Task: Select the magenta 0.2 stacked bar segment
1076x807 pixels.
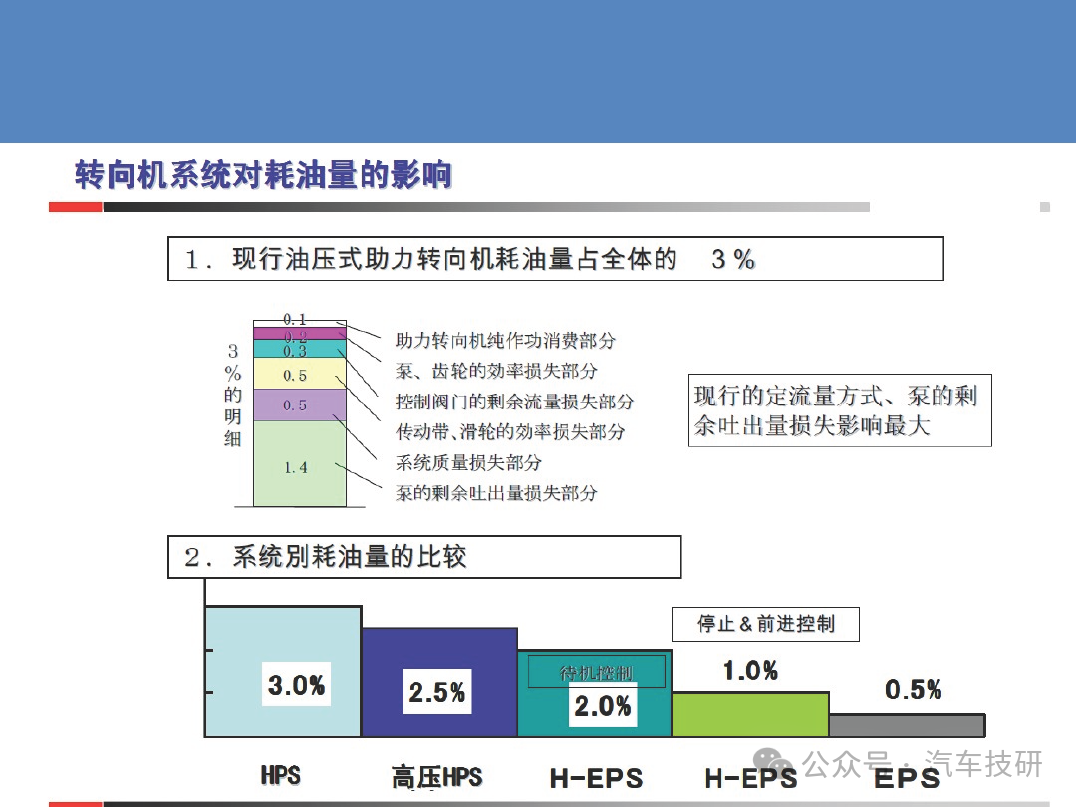Action: (x=299, y=334)
